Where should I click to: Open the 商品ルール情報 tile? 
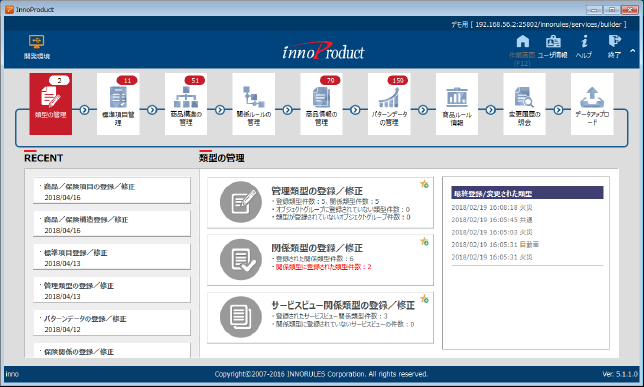[457, 104]
